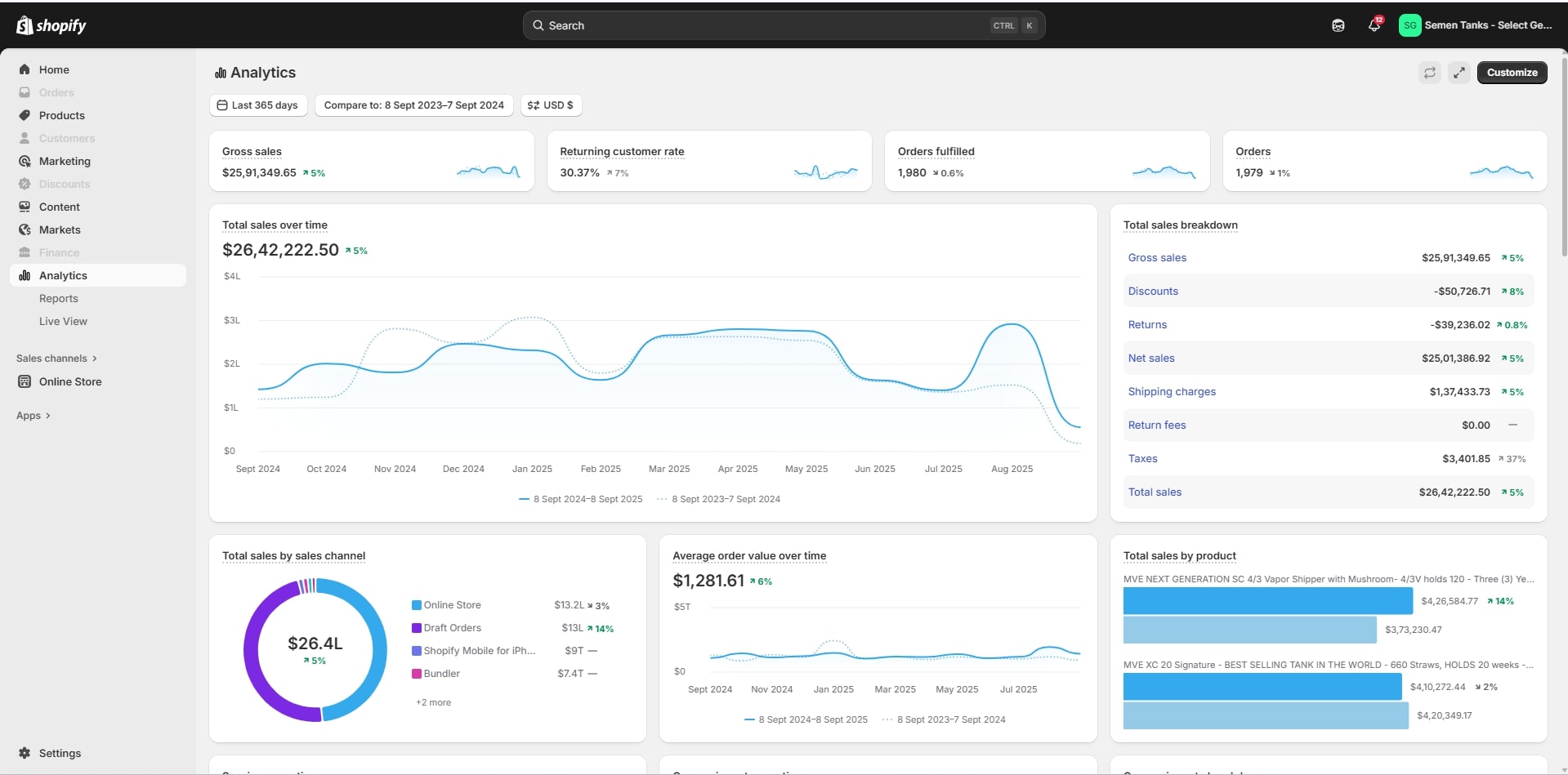Open the Last 365 days date picker
Image resolution: width=1568 pixels, height=775 pixels.
pyautogui.click(x=257, y=105)
